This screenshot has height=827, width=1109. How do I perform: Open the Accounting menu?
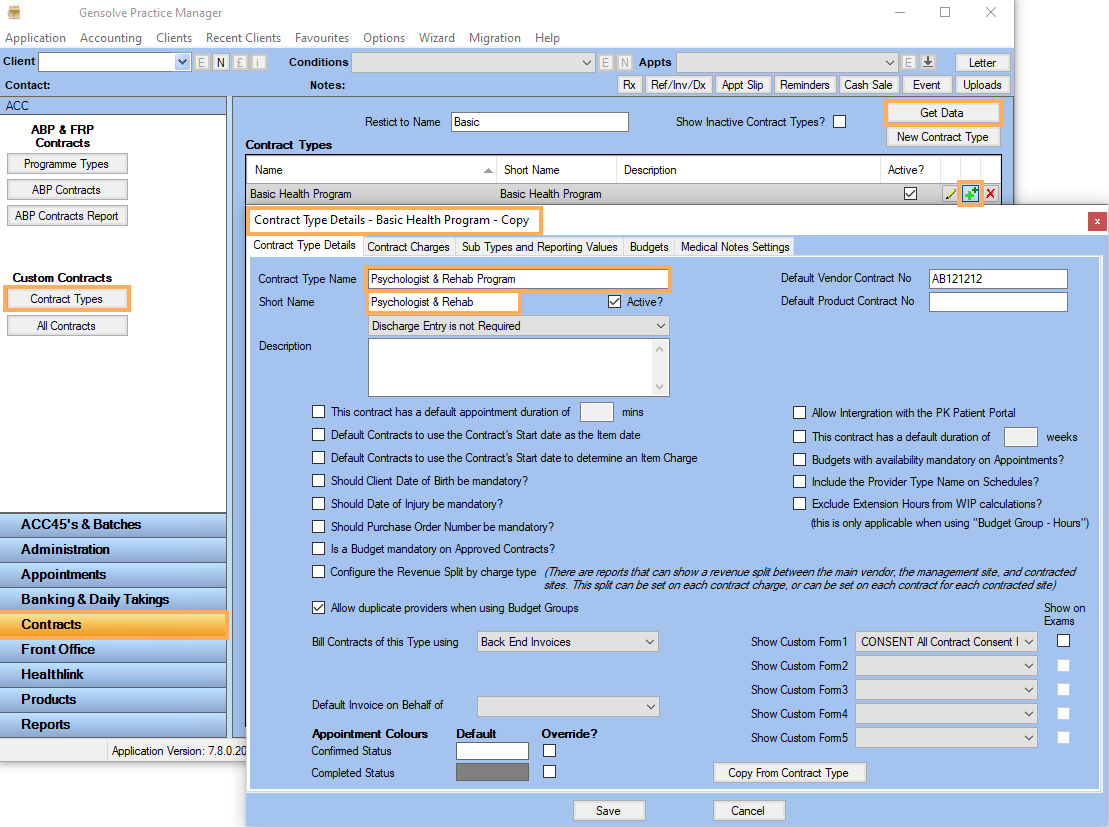point(111,38)
